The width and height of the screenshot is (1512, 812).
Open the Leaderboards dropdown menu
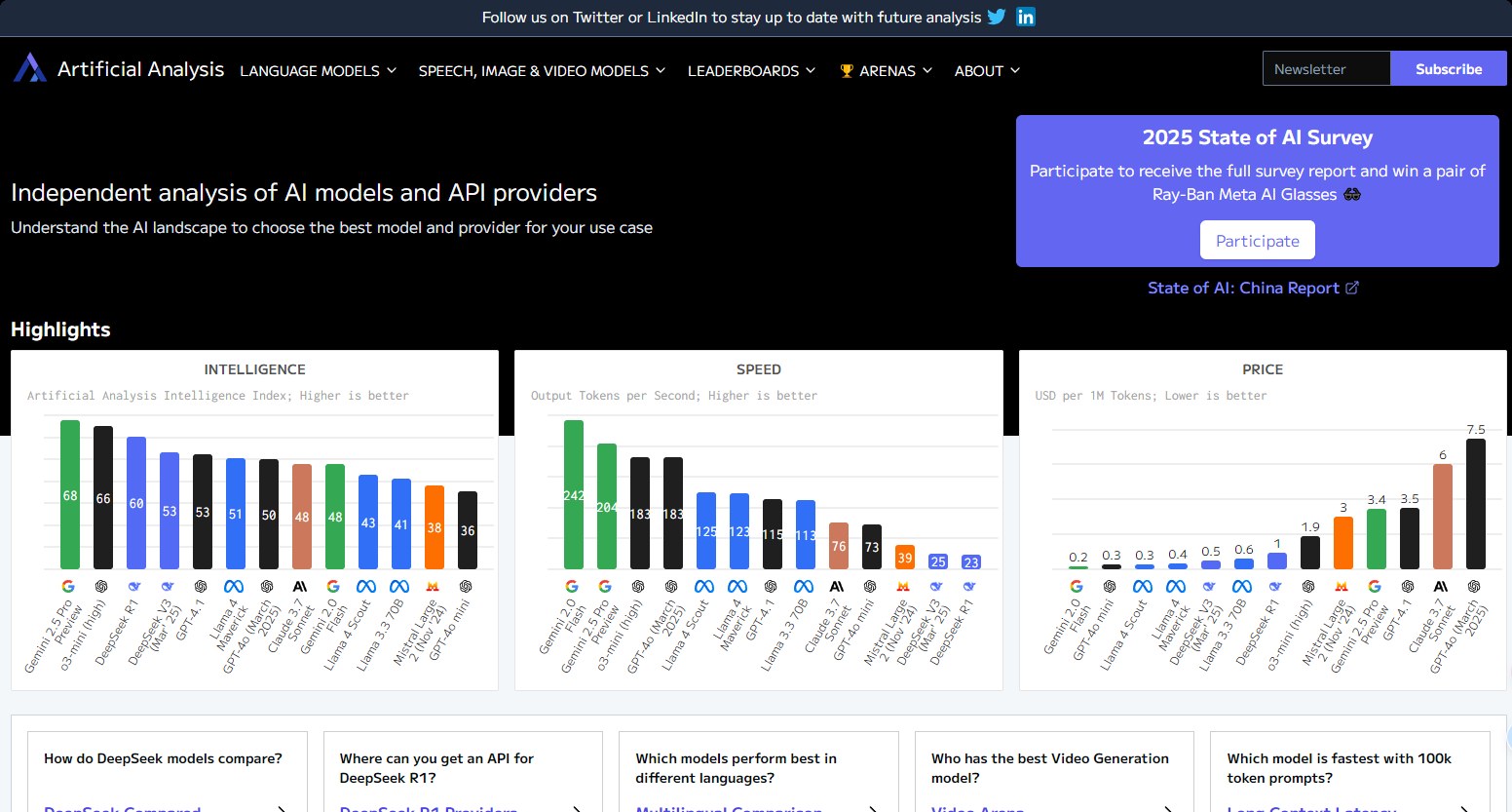[x=752, y=70]
